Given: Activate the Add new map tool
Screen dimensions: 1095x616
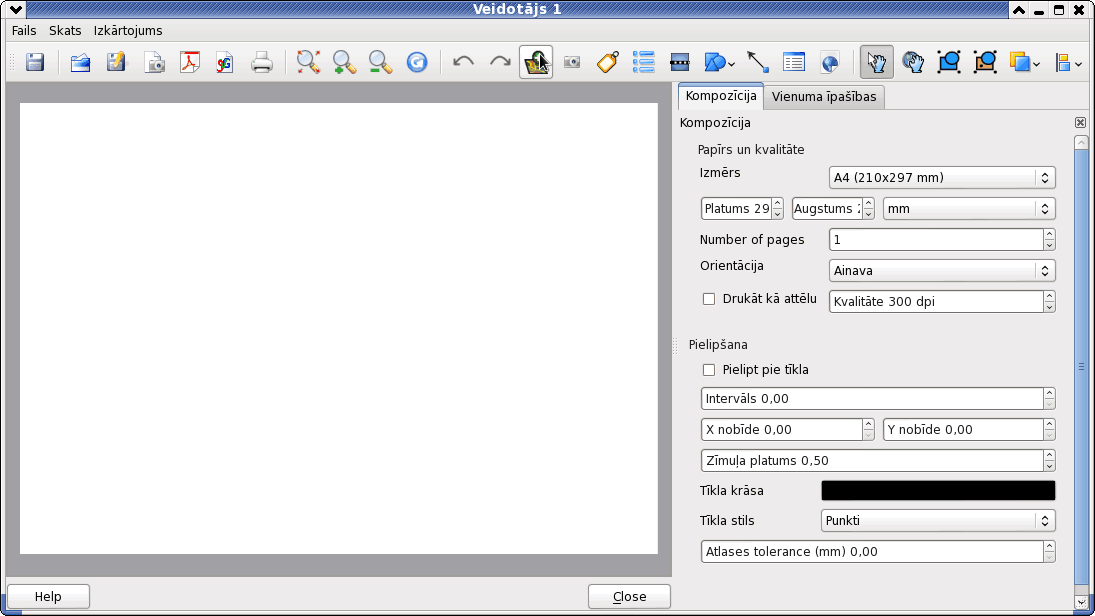Looking at the screenshot, I should pos(536,63).
